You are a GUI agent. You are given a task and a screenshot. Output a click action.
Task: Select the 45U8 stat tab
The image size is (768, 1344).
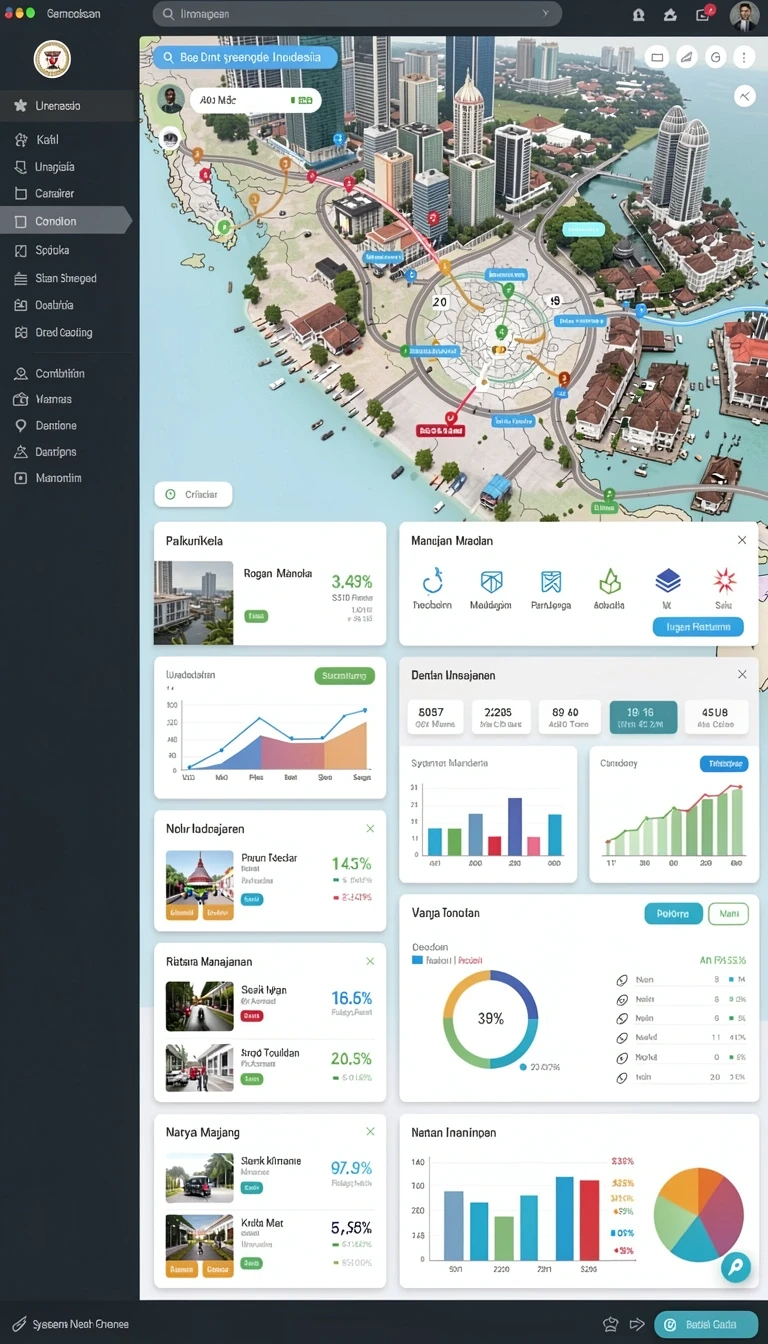tap(716, 717)
